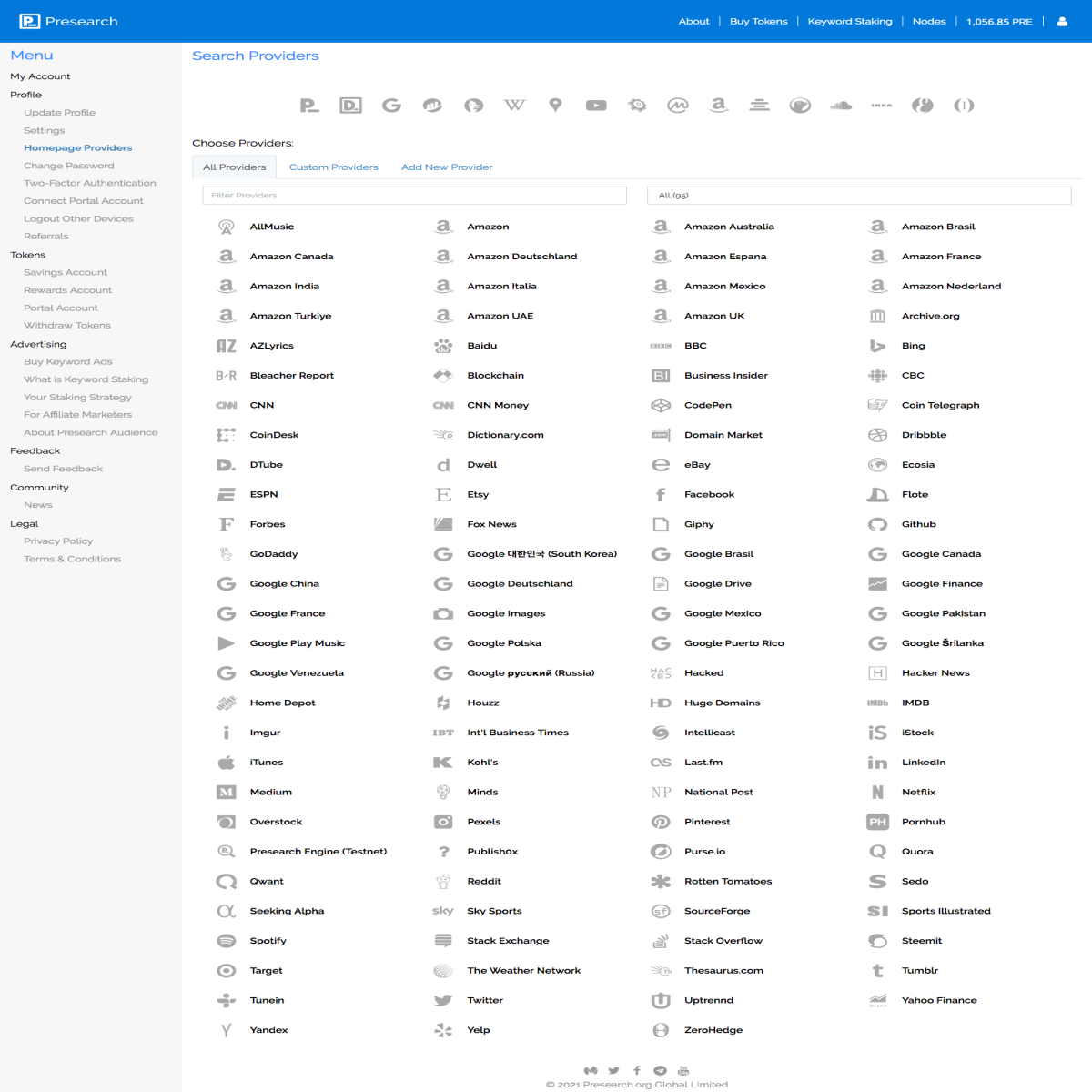Viewport: 1092px width, 1092px height.
Task: Click the eBay provider icon
Action: (661, 465)
